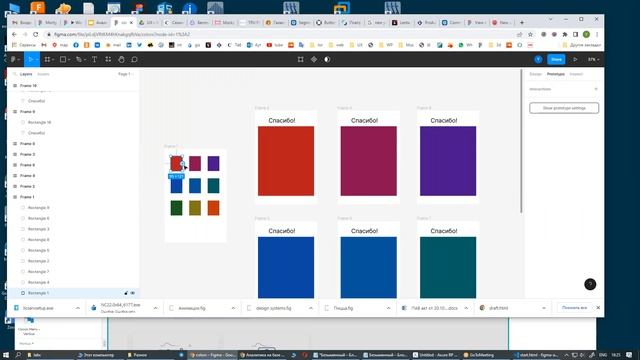Open the Figma help question-mark button
This screenshot has height=360, width=640.
pyautogui.click(x=590, y=284)
